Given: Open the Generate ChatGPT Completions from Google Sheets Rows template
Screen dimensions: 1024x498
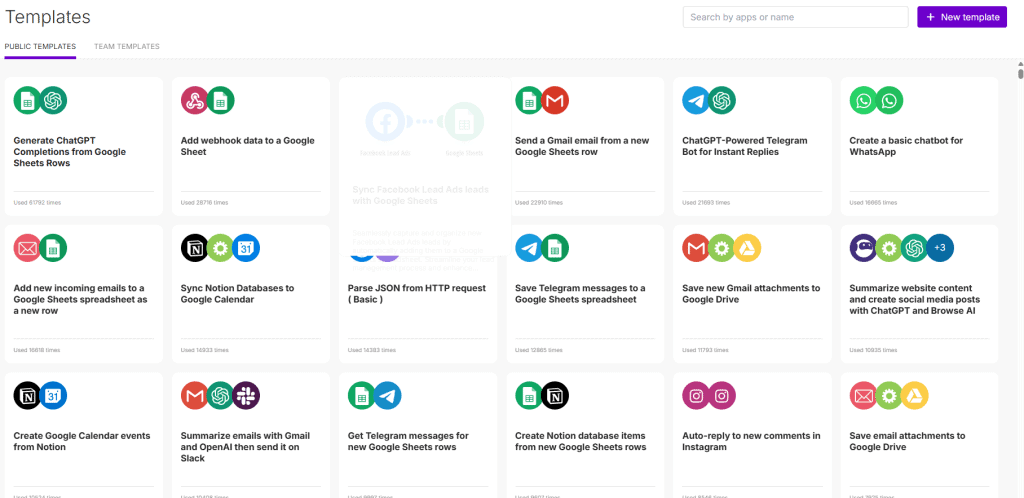Looking at the screenshot, I should click(x=84, y=147).
